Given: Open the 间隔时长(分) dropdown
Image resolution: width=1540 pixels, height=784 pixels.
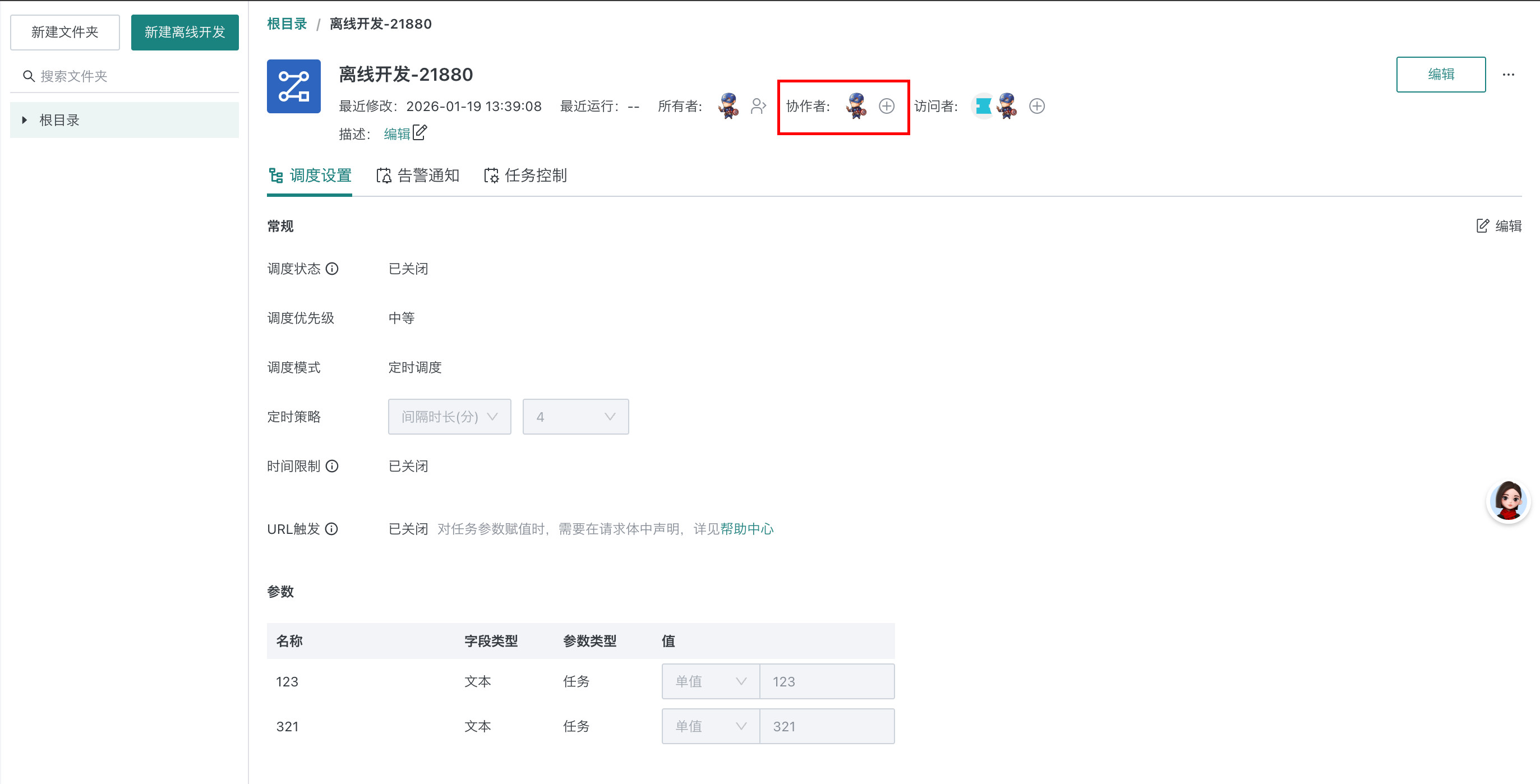Looking at the screenshot, I should point(450,417).
